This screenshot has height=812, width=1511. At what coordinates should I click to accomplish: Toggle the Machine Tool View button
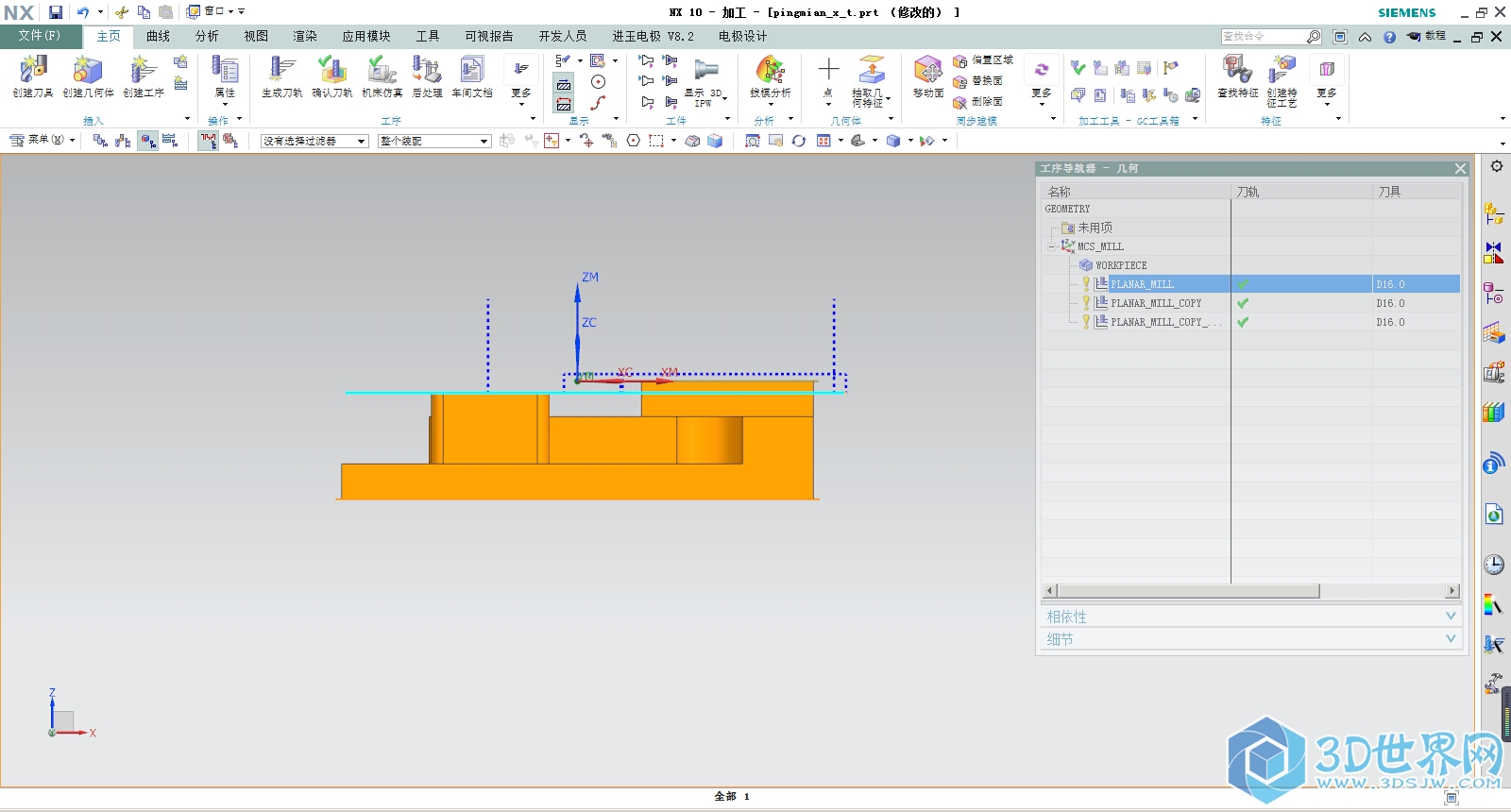(123, 141)
